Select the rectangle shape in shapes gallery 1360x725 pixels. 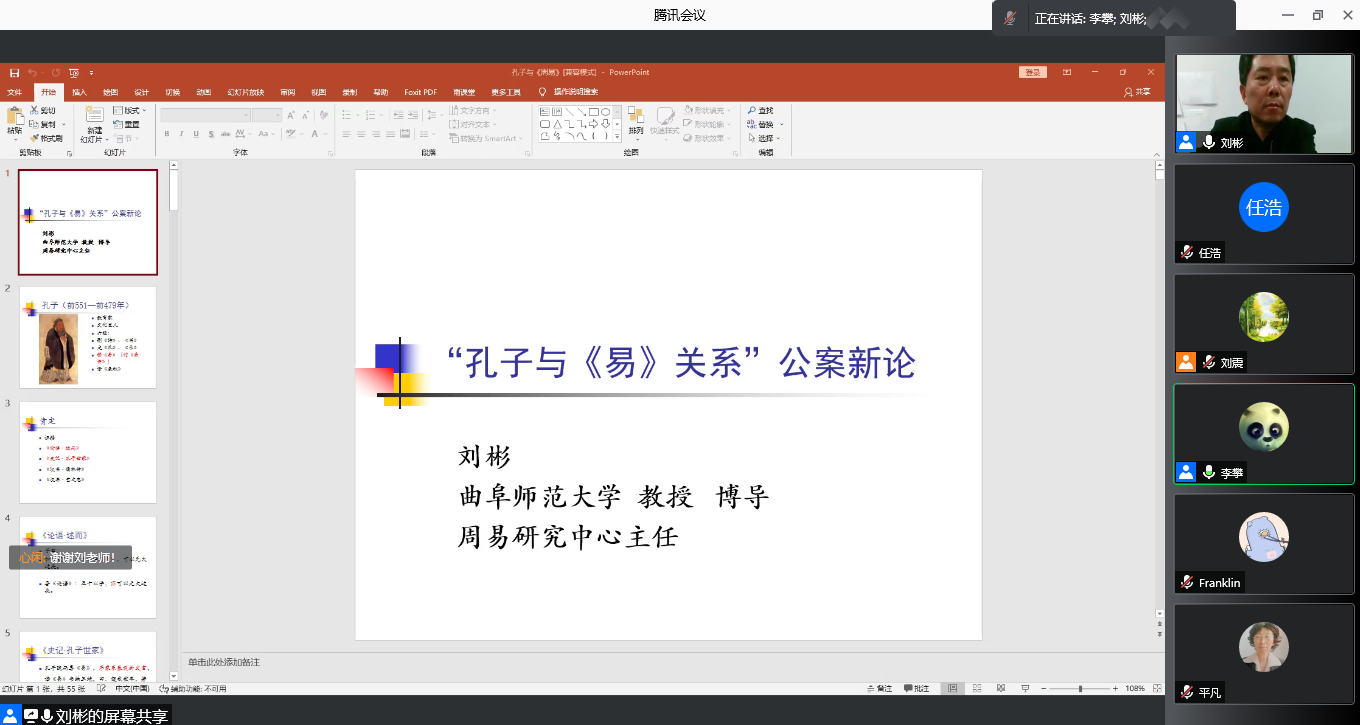[593, 111]
